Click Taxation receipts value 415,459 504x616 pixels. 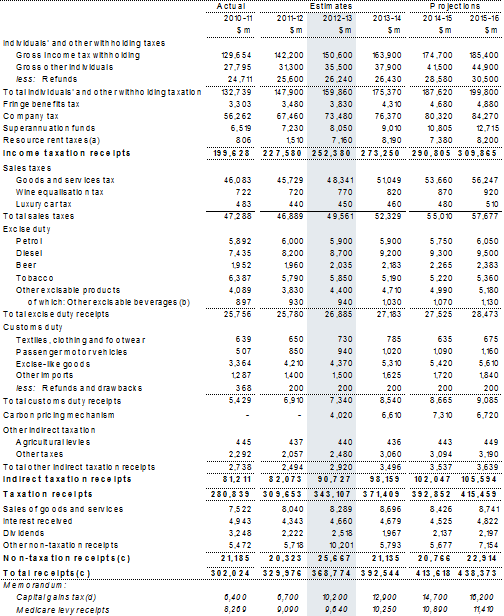[x=479, y=494]
